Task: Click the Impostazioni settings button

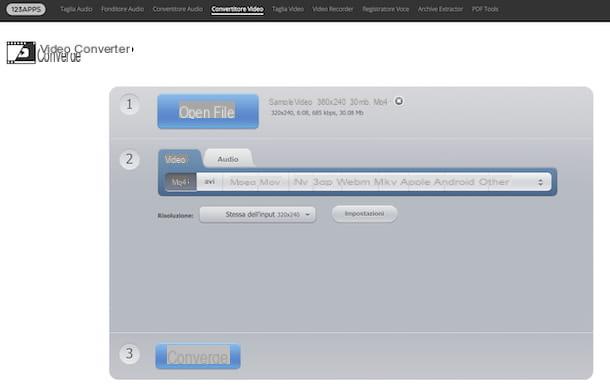Action: (365, 214)
